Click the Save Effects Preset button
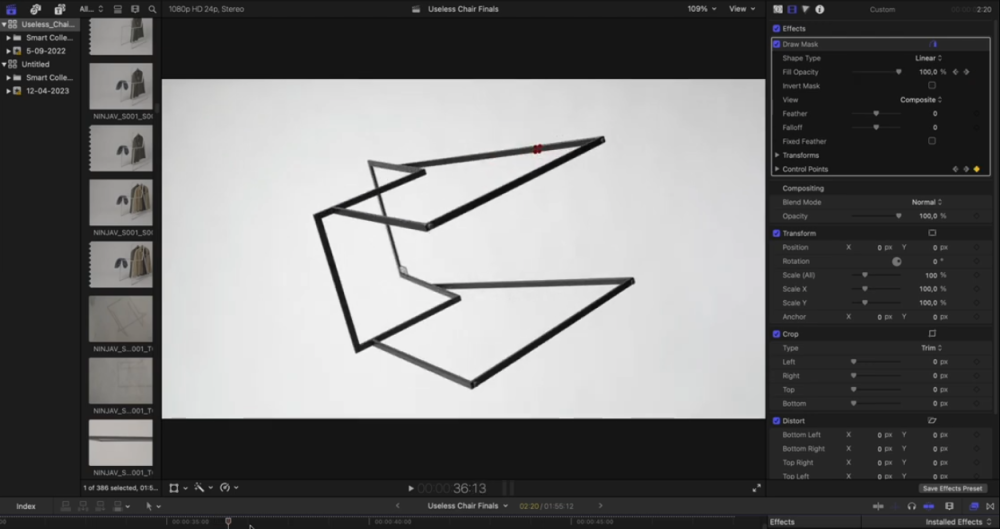This screenshot has height=529, width=1000. coord(952,488)
